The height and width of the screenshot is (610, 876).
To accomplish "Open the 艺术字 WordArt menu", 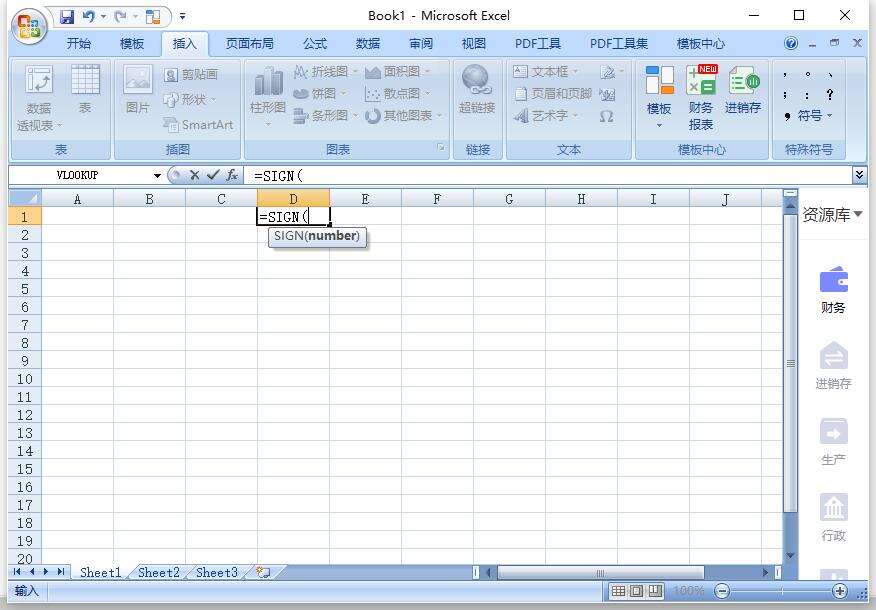I will tap(546, 116).
